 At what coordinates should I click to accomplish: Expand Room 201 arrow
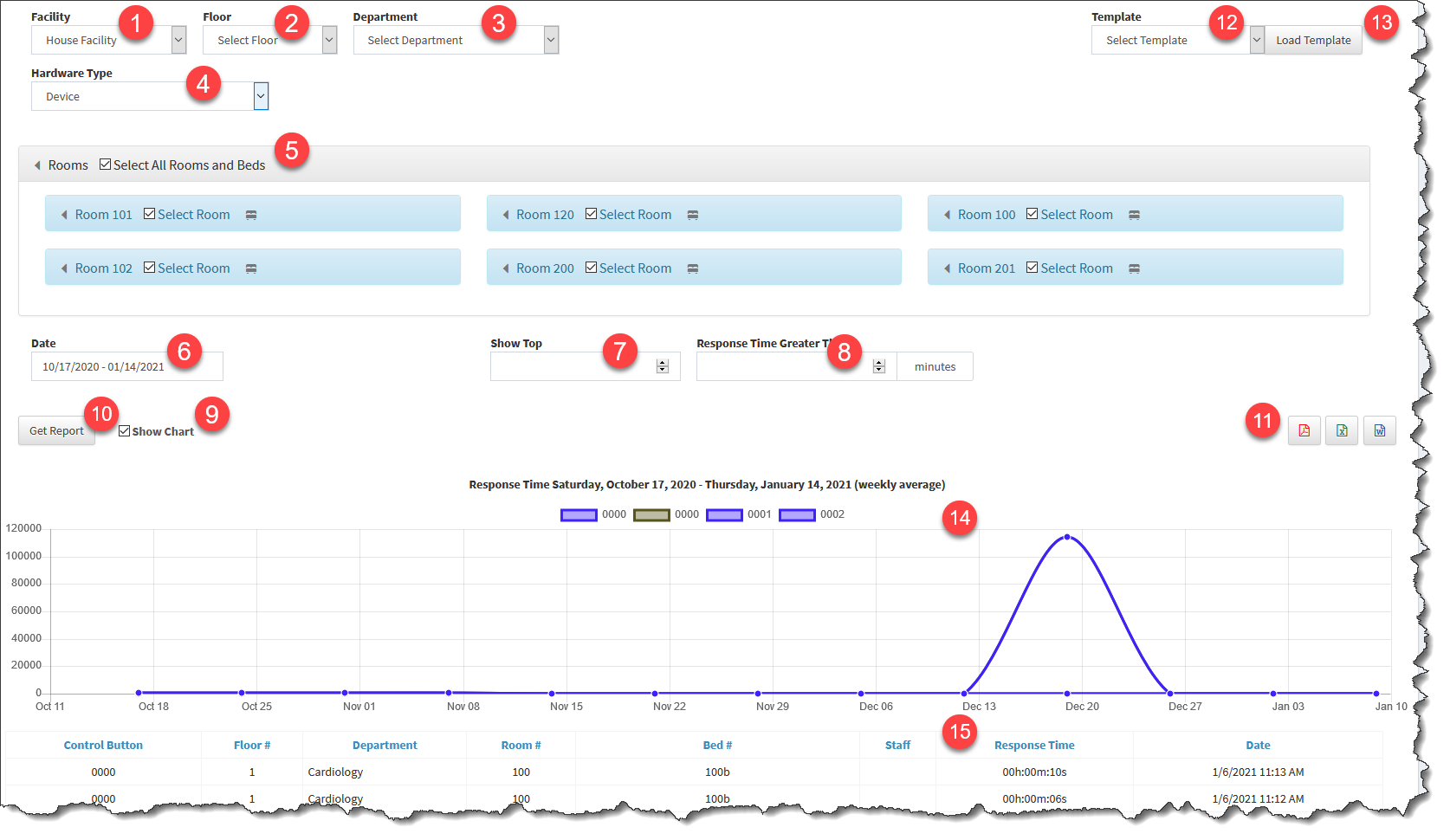pos(947,268)
